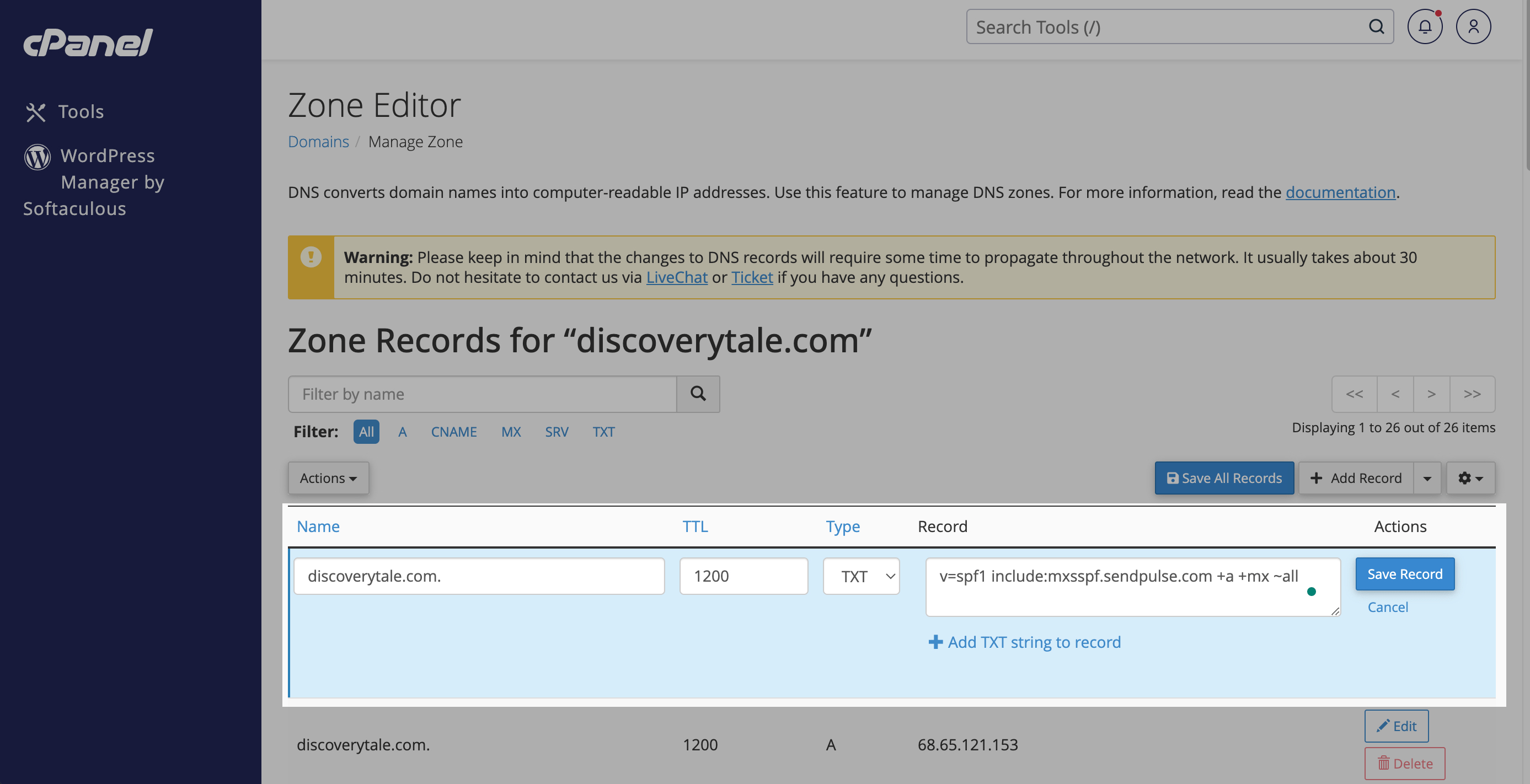Click the cPanel logo
This screenshot has width=1530, height=784.
pyautogui.click(x=88, y=43)
